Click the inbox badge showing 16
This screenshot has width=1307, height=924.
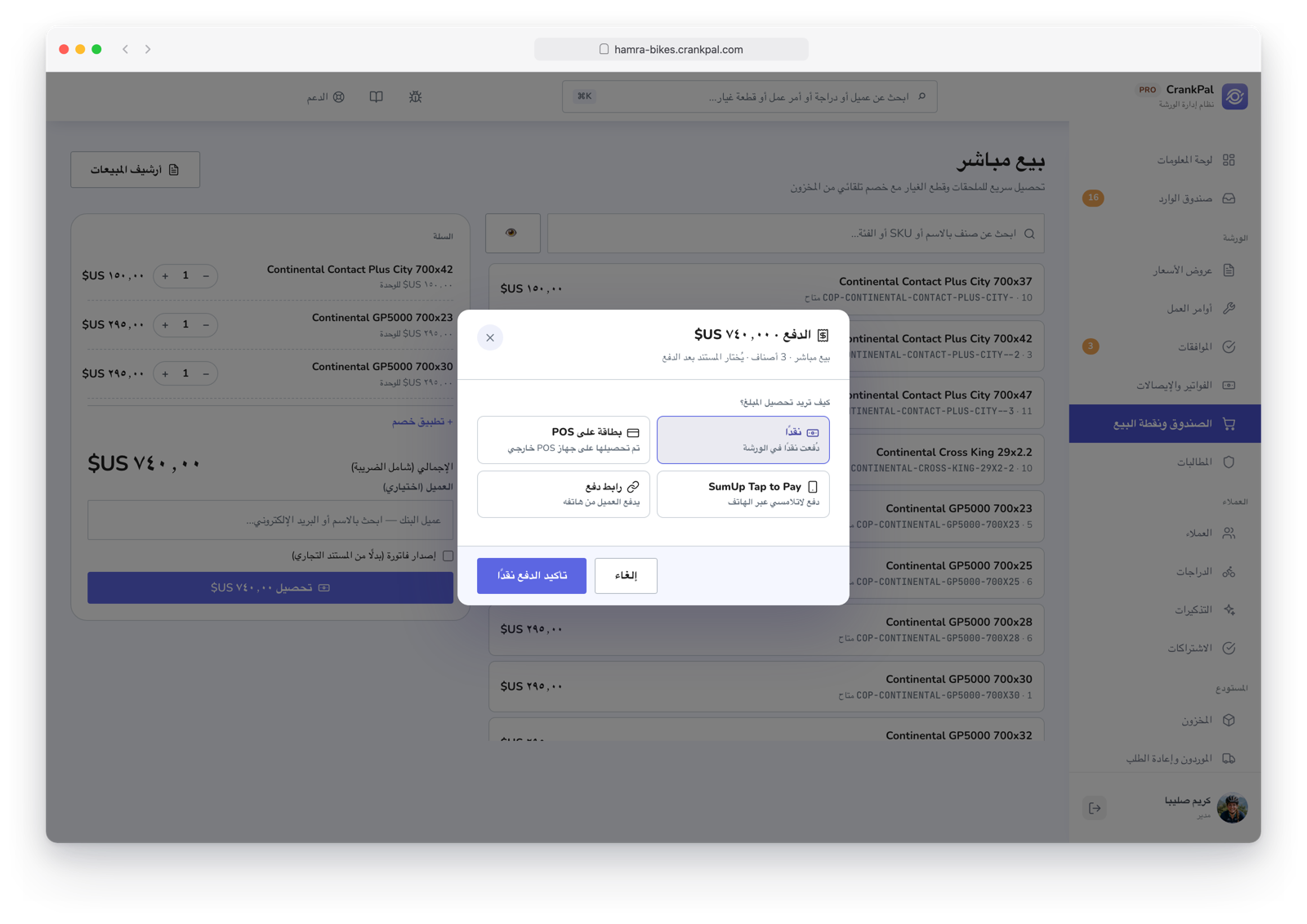pos(1093,198)
